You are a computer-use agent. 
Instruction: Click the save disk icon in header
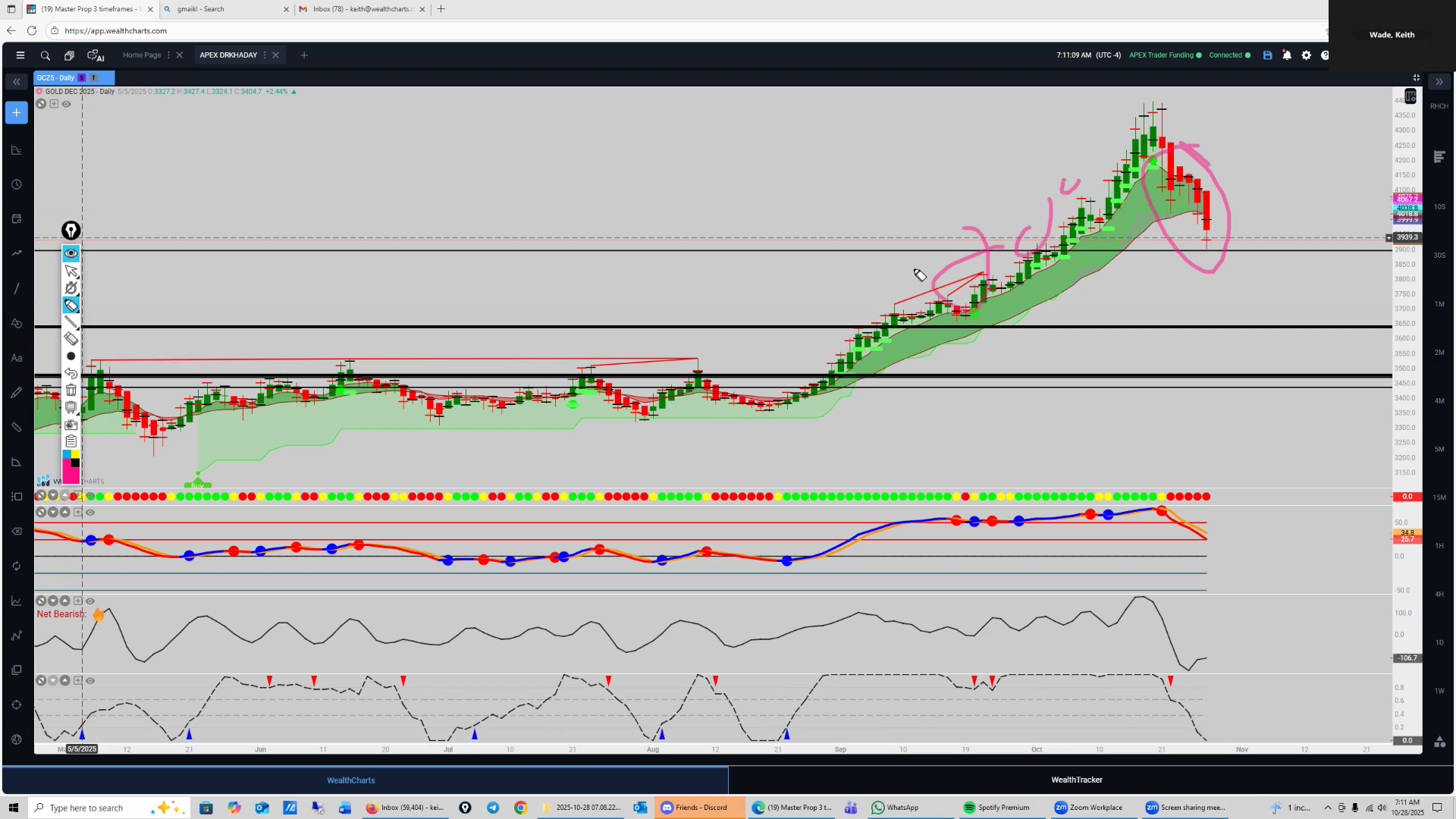1267,55
